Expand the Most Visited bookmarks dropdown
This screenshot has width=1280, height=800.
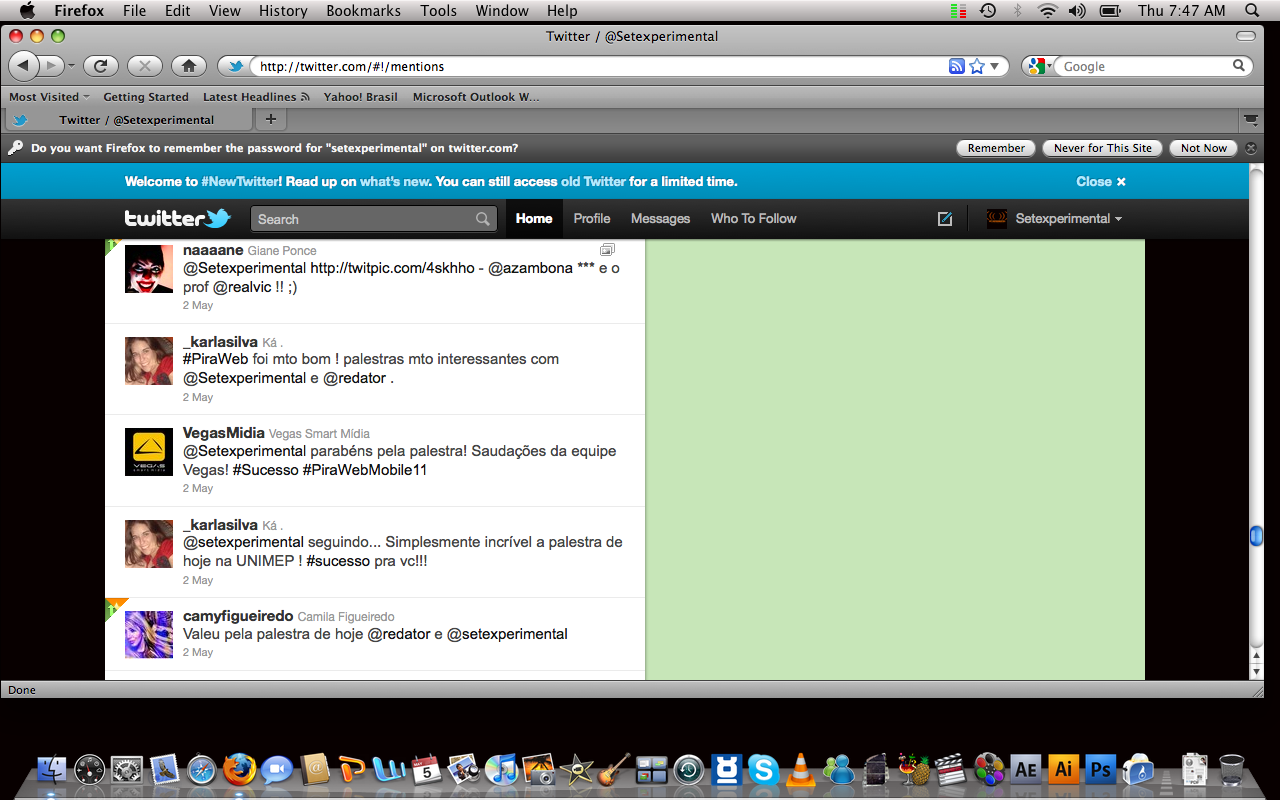(x=49, y=97)
